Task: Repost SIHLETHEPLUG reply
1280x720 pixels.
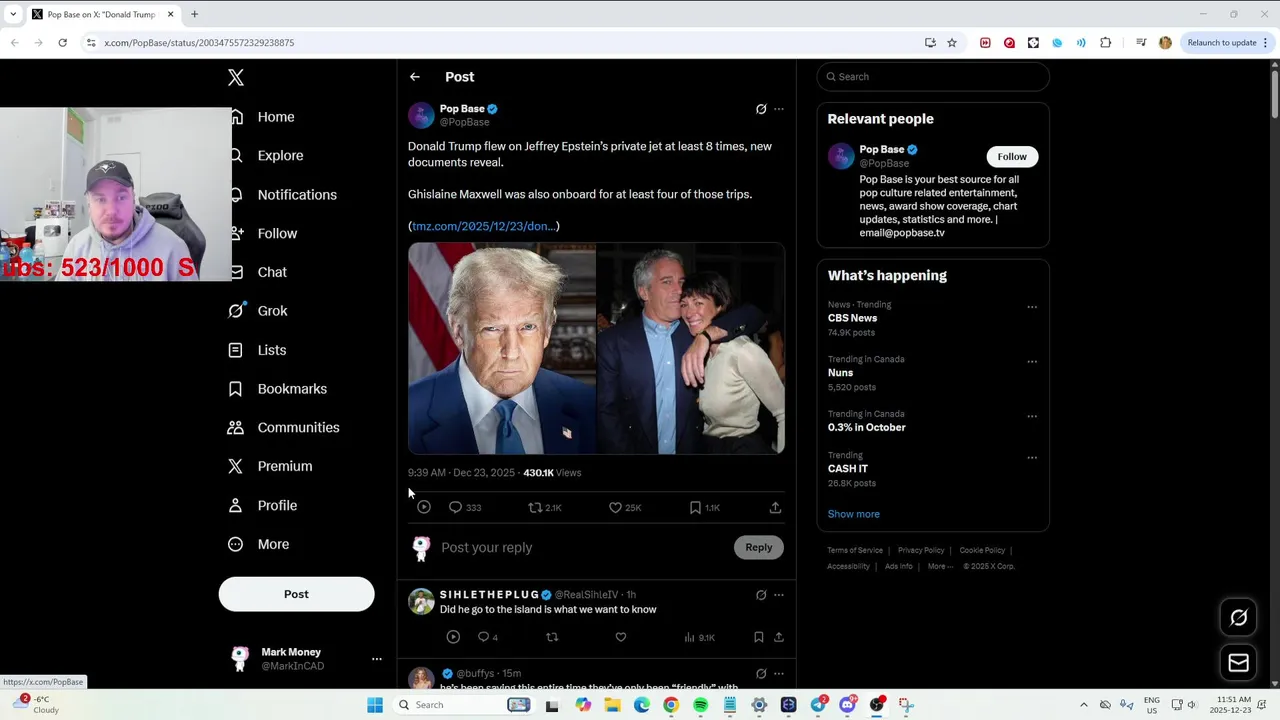Action: 552,637
